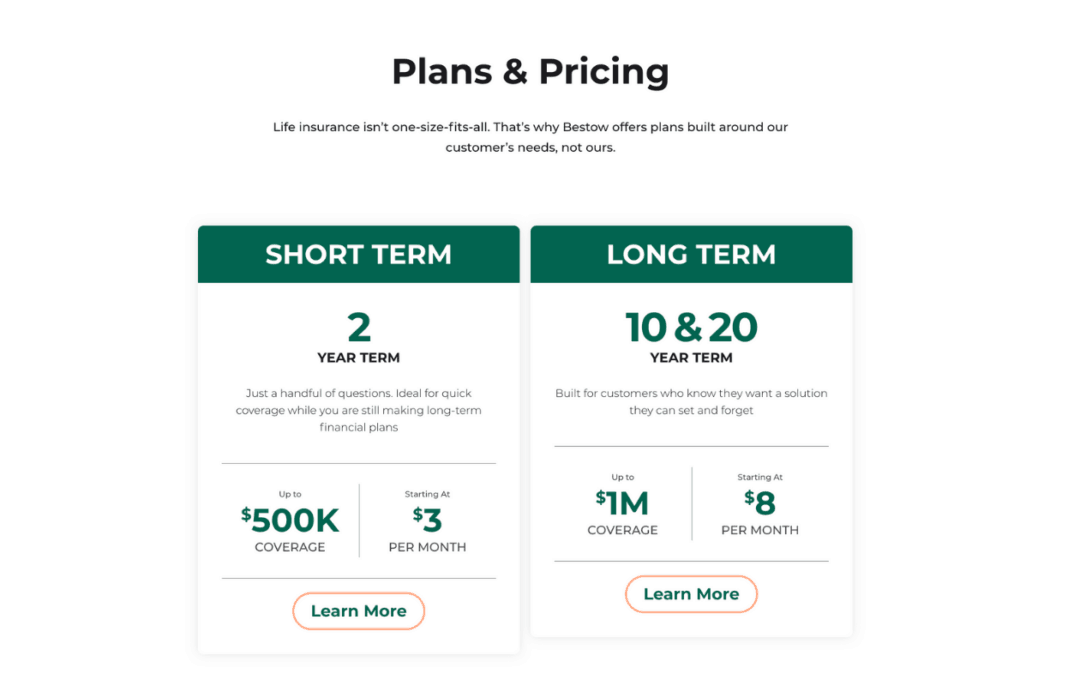Select the Short Term pricing card

pos(358,438)
